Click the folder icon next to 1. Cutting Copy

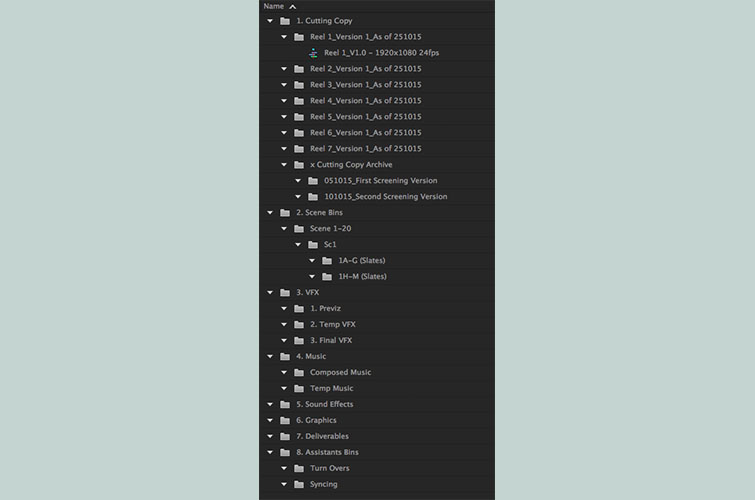pos(285,21)
